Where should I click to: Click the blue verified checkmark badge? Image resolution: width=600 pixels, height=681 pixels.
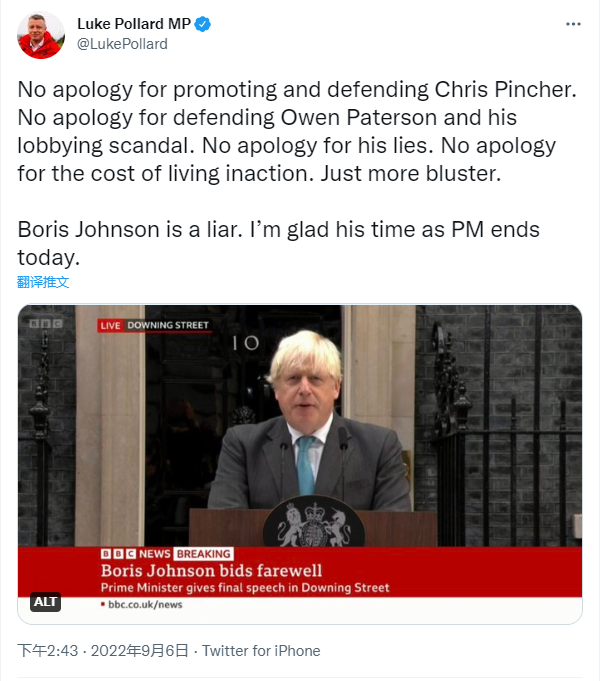tap(202, 24)
